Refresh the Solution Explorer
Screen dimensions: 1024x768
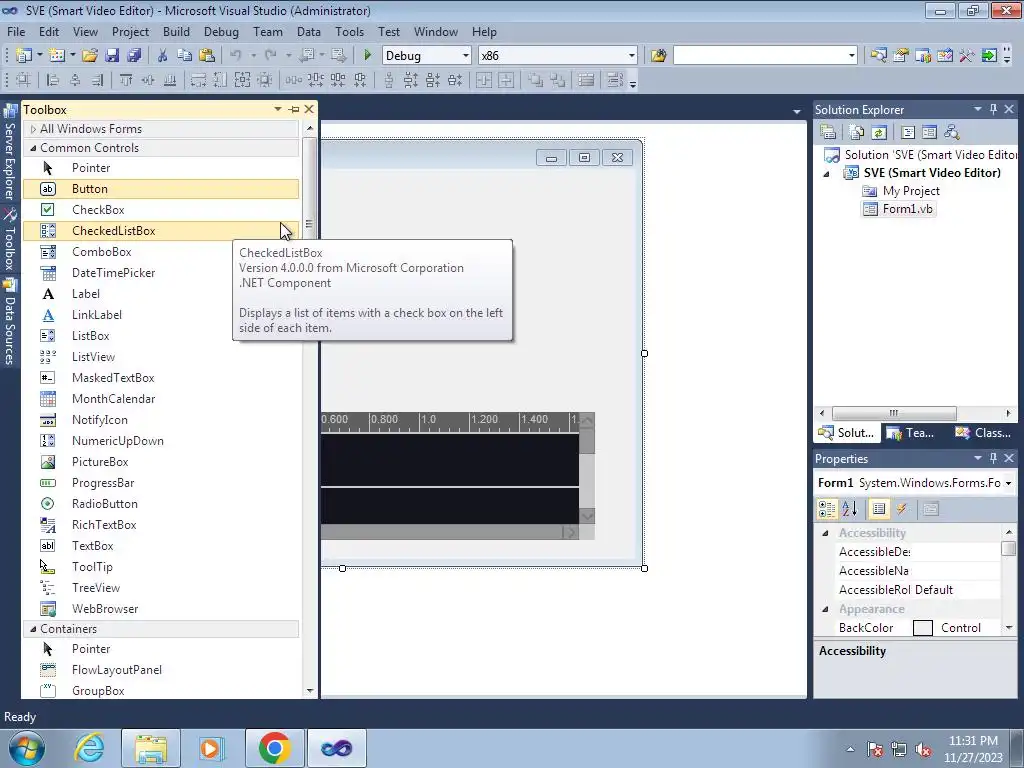pyautogui.click(x=879, y=133)
